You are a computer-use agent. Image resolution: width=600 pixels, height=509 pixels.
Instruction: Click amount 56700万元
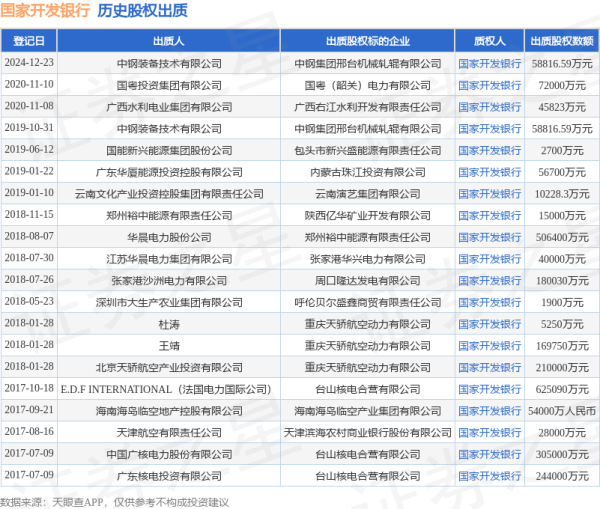click(x=562, y=172)
